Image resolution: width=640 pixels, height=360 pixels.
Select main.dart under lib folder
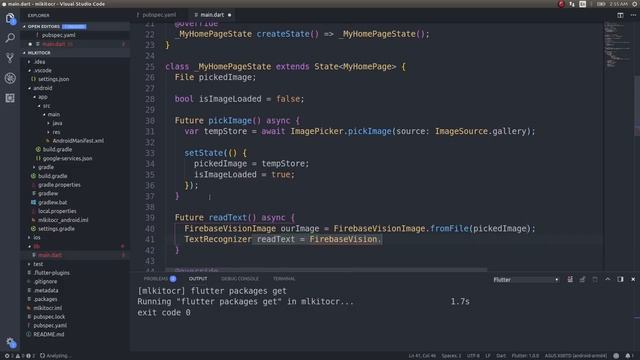pyautogui.click(x=50, y=255)
